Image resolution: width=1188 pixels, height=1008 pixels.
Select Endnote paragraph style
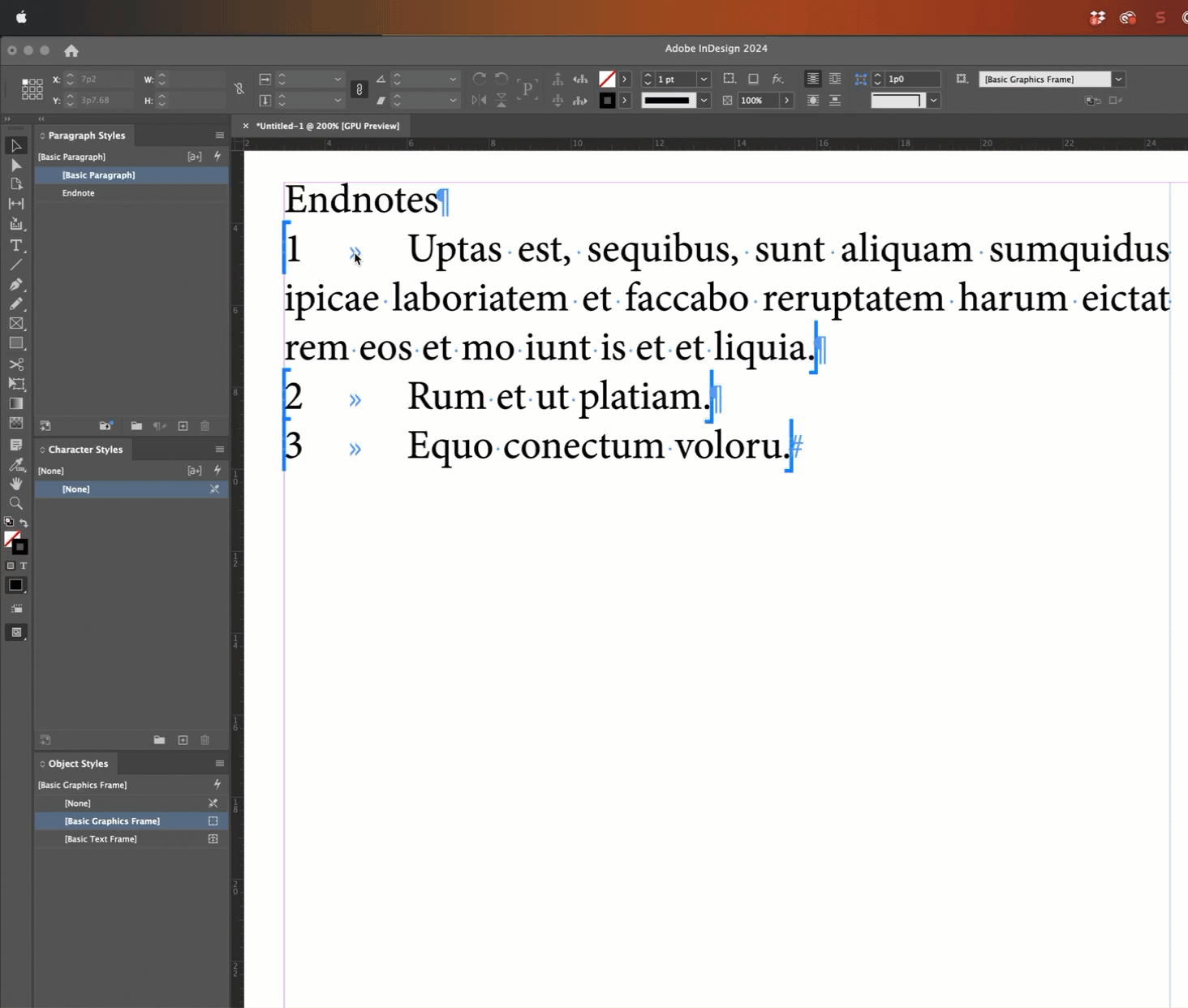pyautogui.click(x=131, y=193)
